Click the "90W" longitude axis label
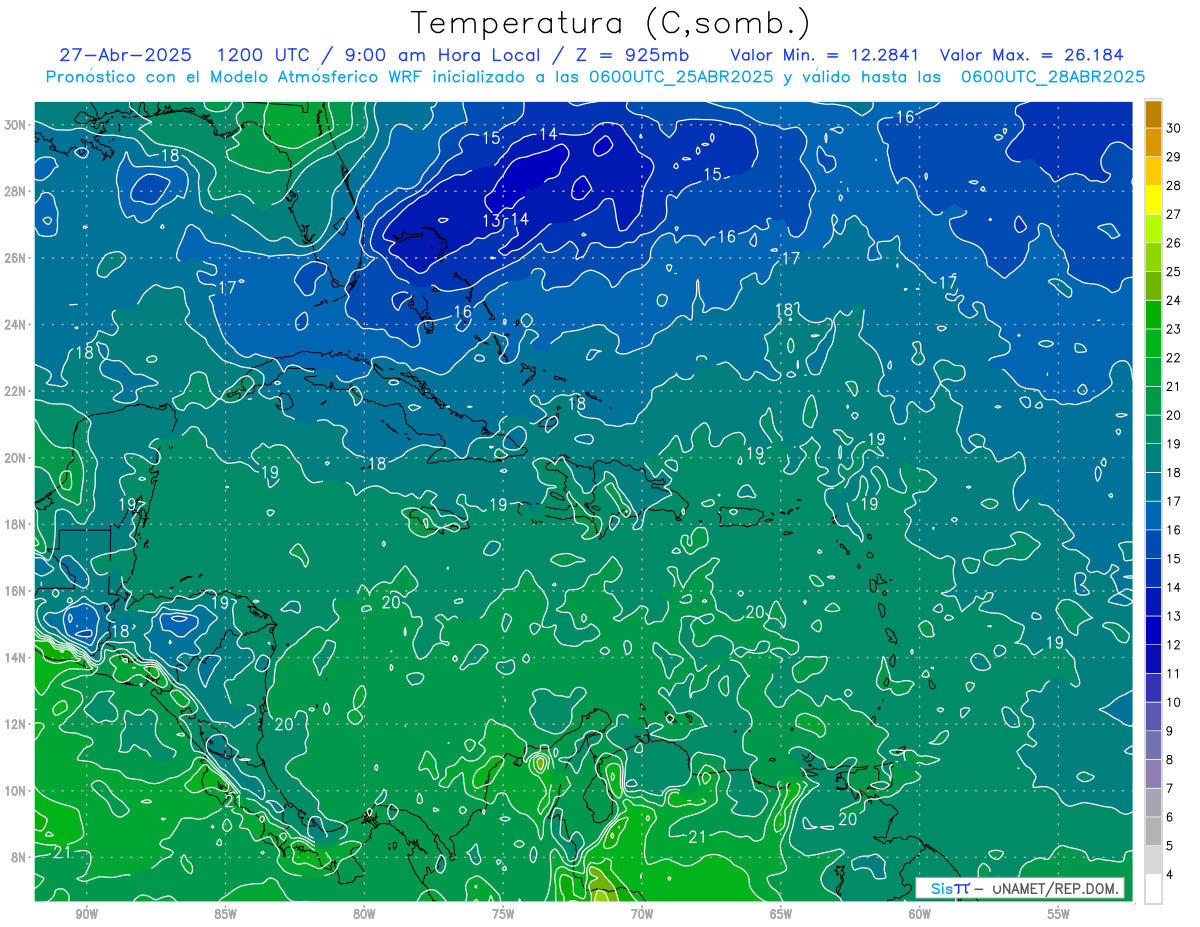Image resolution: width=1200 pixels, height=927 pixels. [86, 914]
